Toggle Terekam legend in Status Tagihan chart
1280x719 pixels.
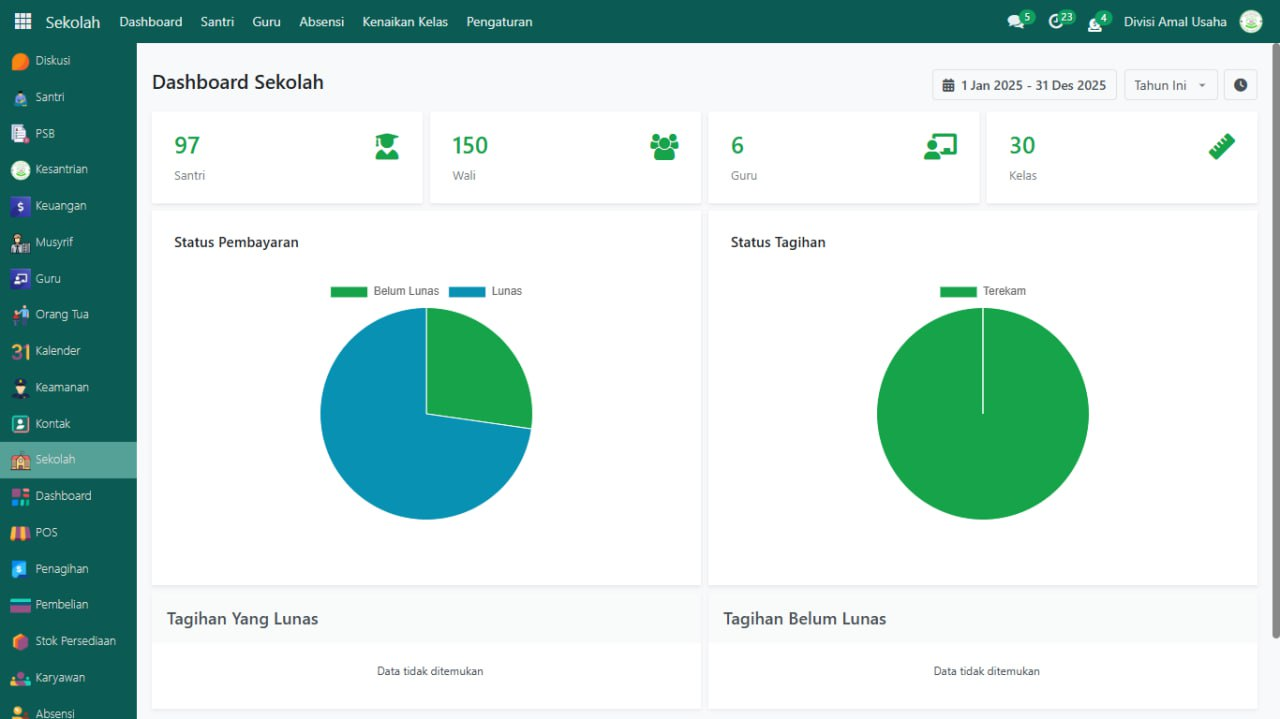point(983,291)
